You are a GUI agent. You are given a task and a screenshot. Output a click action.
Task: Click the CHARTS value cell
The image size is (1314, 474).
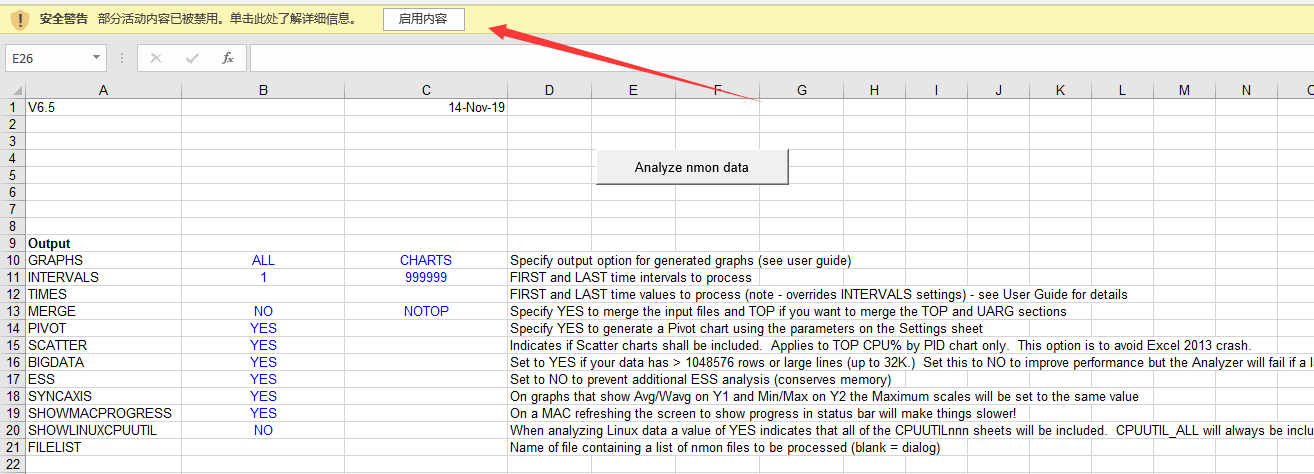click(x=426, y=260)
